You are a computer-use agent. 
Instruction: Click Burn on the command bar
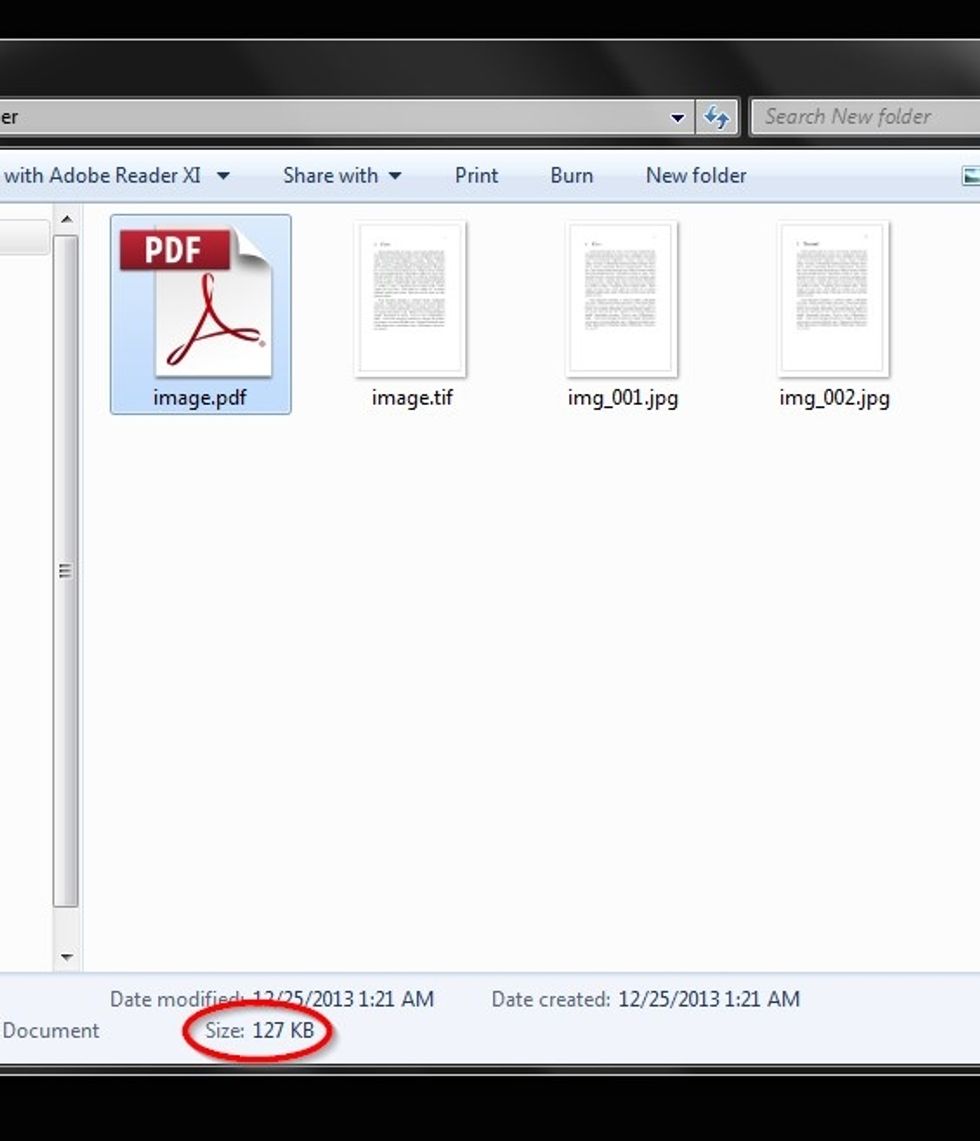pyautogui.click(x=571, y=175)
